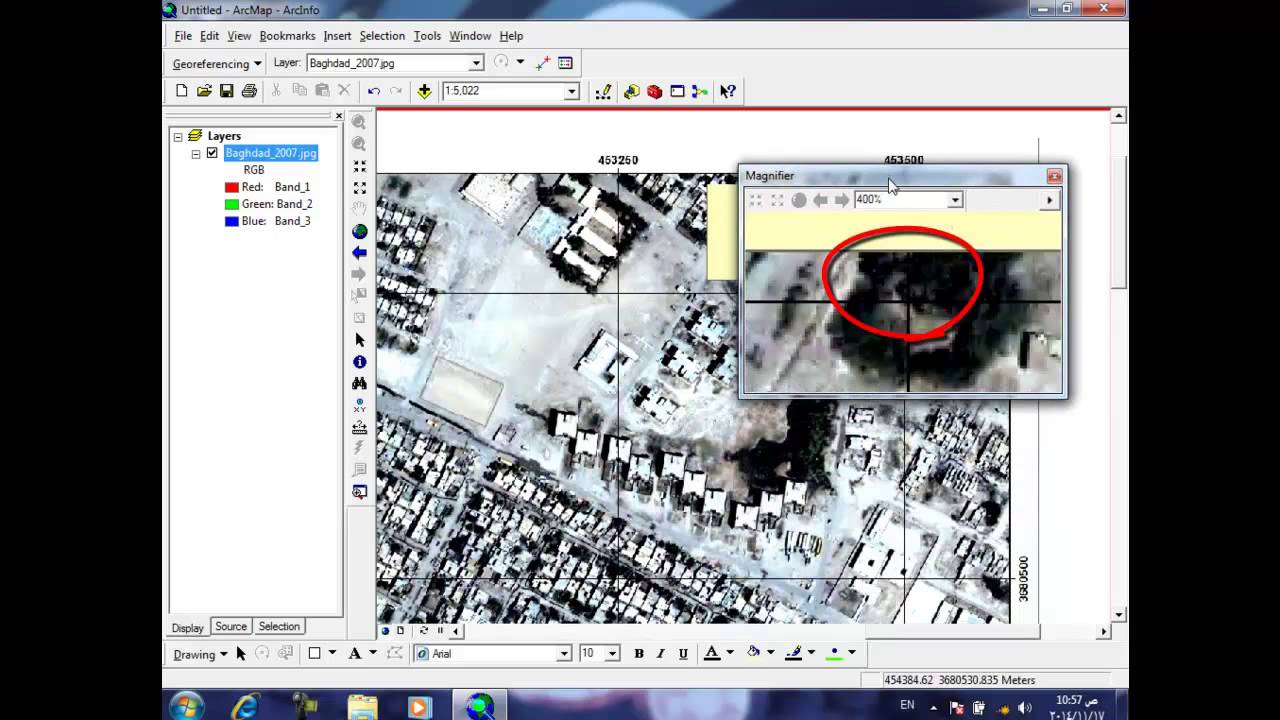Select the Add Control Points tool

[x=543, y=63]
